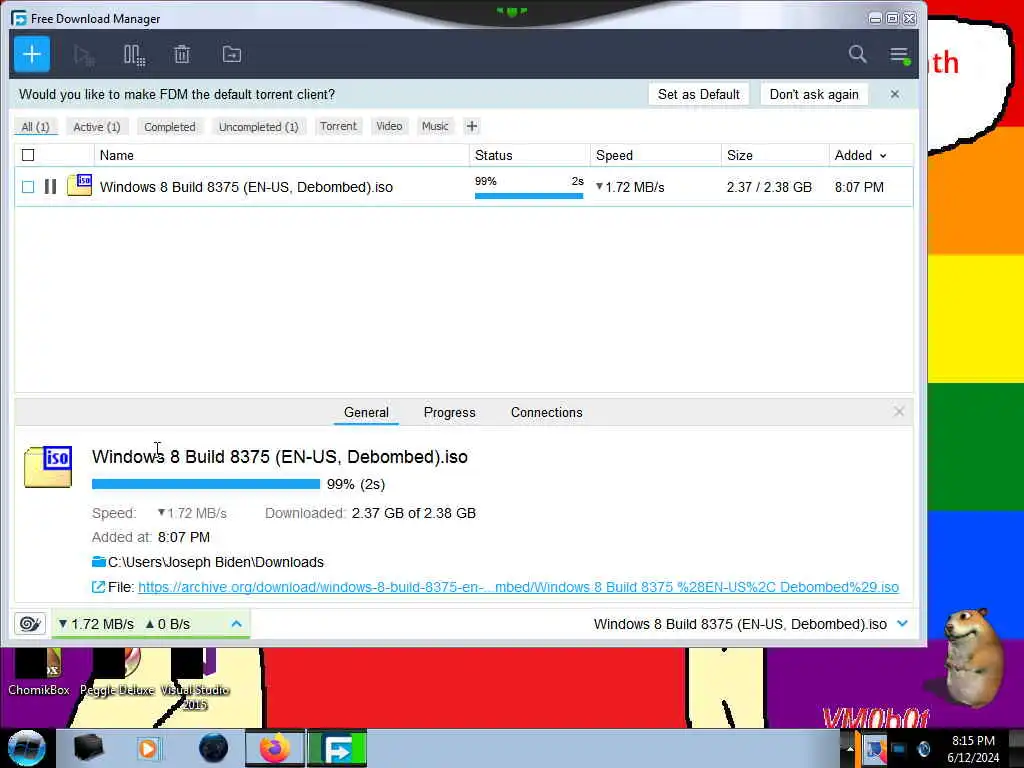Viewport: 1024px width, 768px height.
Task: Tick the checkbox for Windows 8 ISO row
Action: [x=28, y=187]
